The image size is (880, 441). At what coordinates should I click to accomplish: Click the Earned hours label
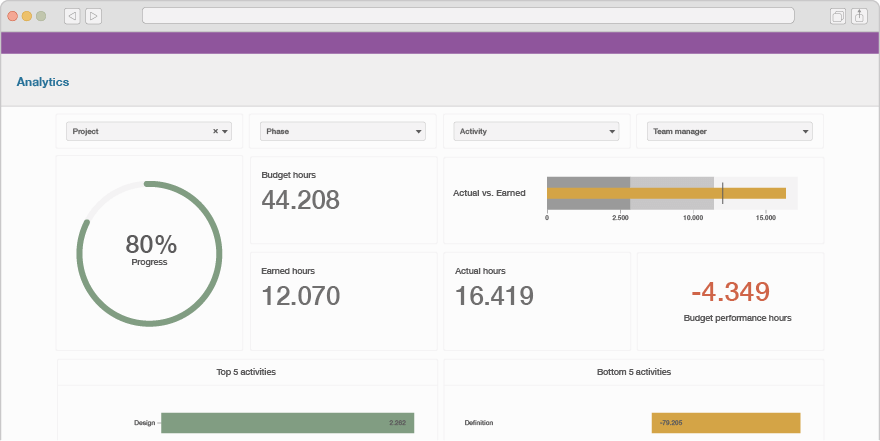(288, 271)
